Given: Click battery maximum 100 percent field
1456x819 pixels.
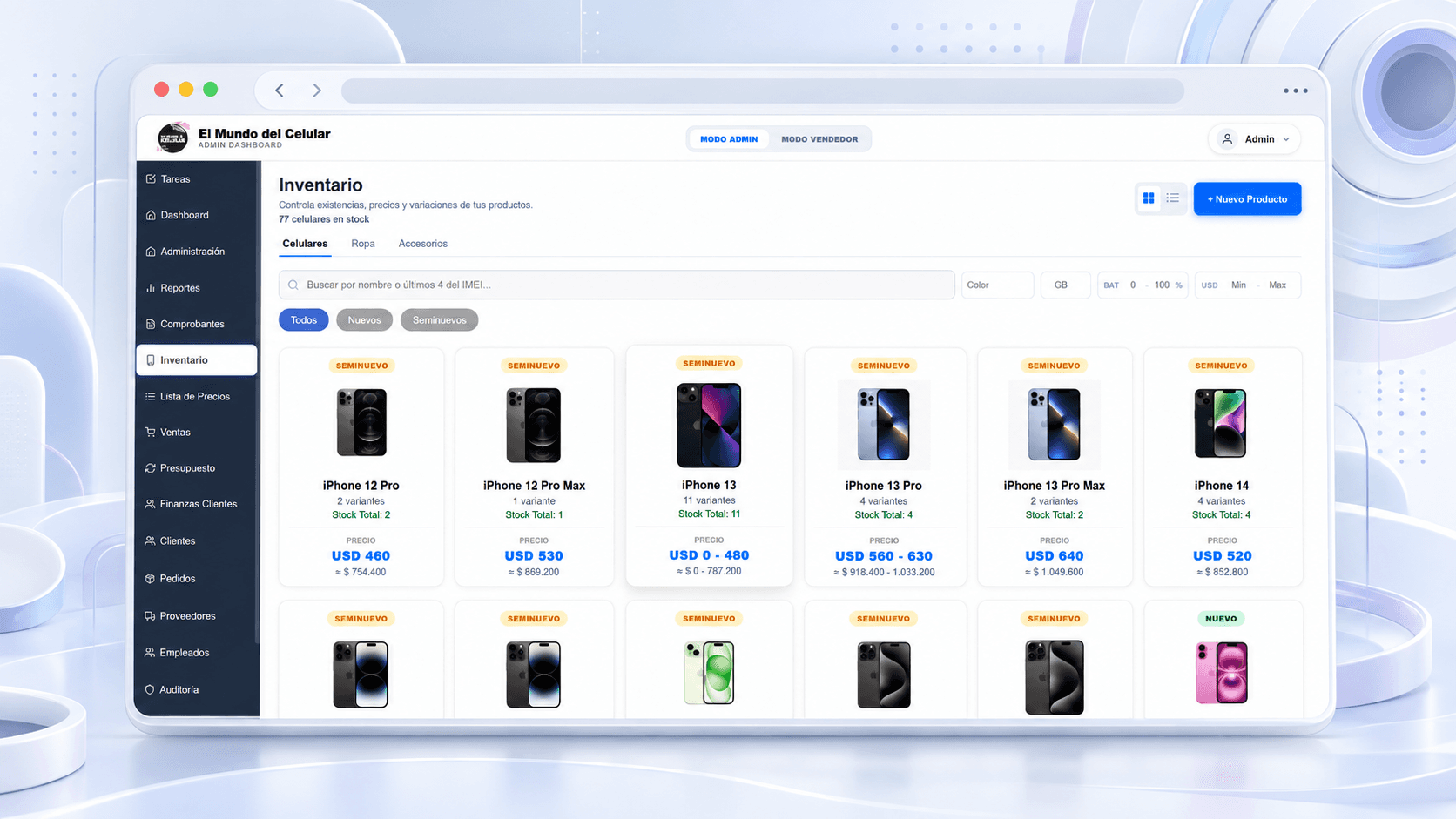Looking at the screenshot, I should (1162, 285).
